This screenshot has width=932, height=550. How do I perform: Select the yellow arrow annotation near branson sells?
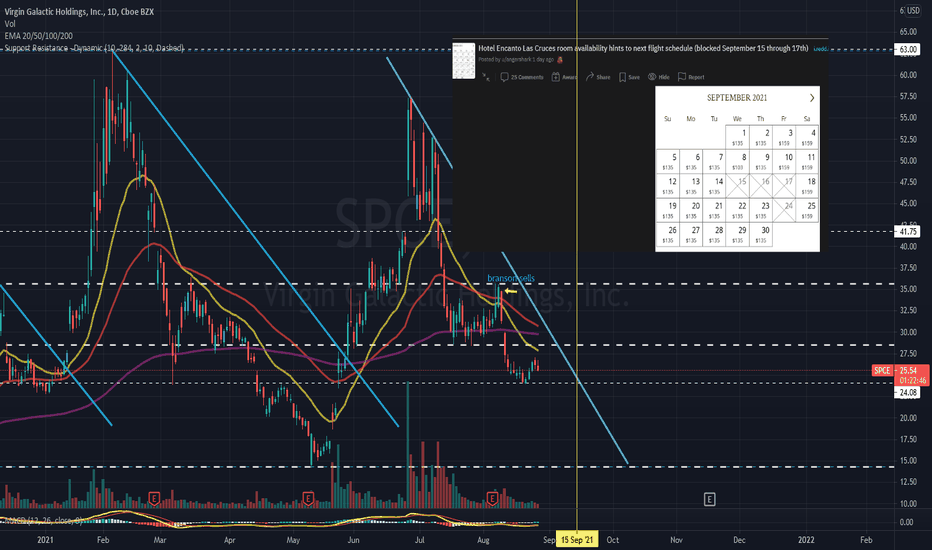point(511,291)
